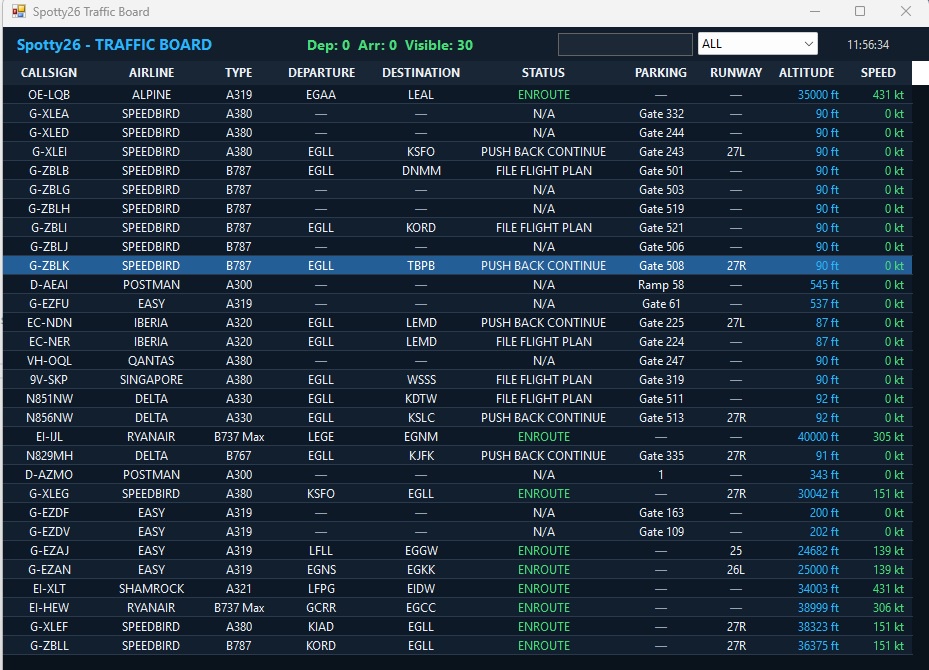Click 36375 ft altitude value
This screenshot has width=929, height=670.
(x=818, y=645)
